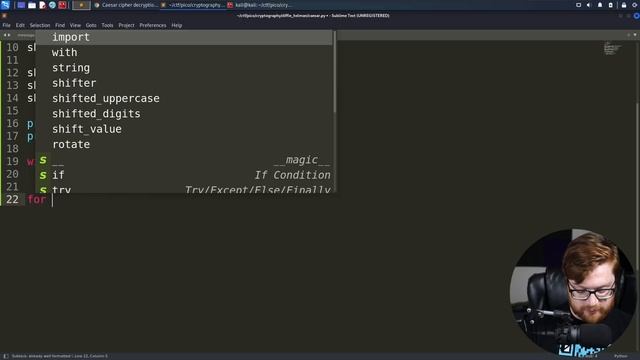Click the volume speaker tray icon
The height and width of the screenshot is (360, 640).
click(x=589, y=5)
